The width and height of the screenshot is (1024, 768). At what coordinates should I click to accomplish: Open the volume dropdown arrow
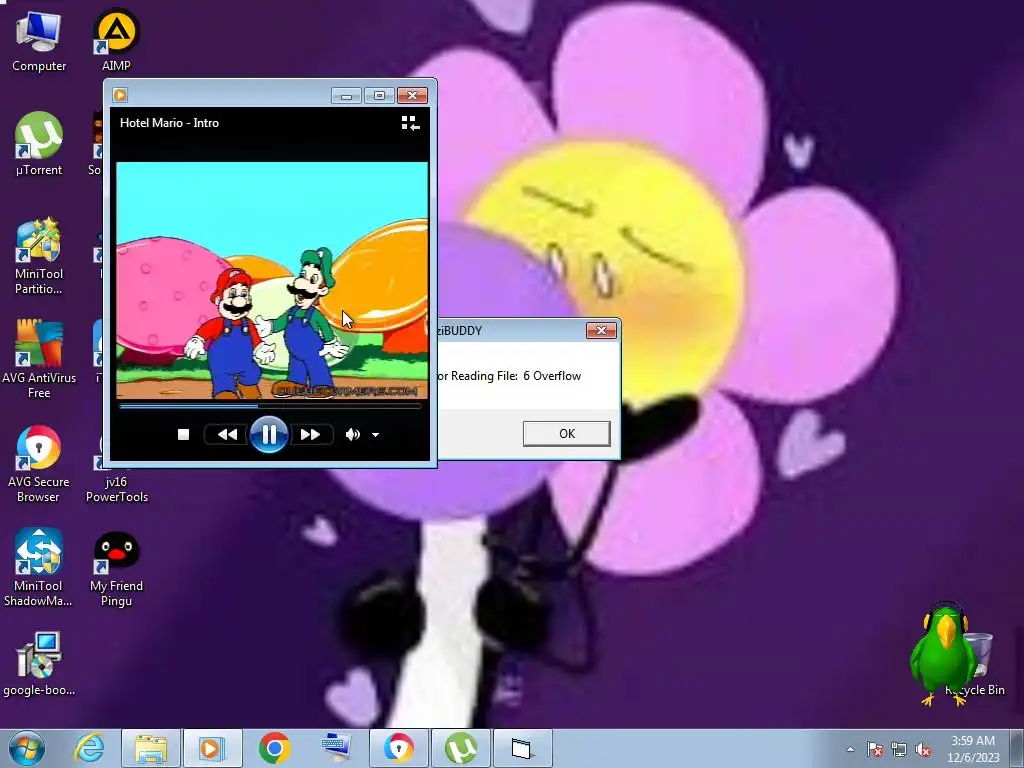pos(376,435)
